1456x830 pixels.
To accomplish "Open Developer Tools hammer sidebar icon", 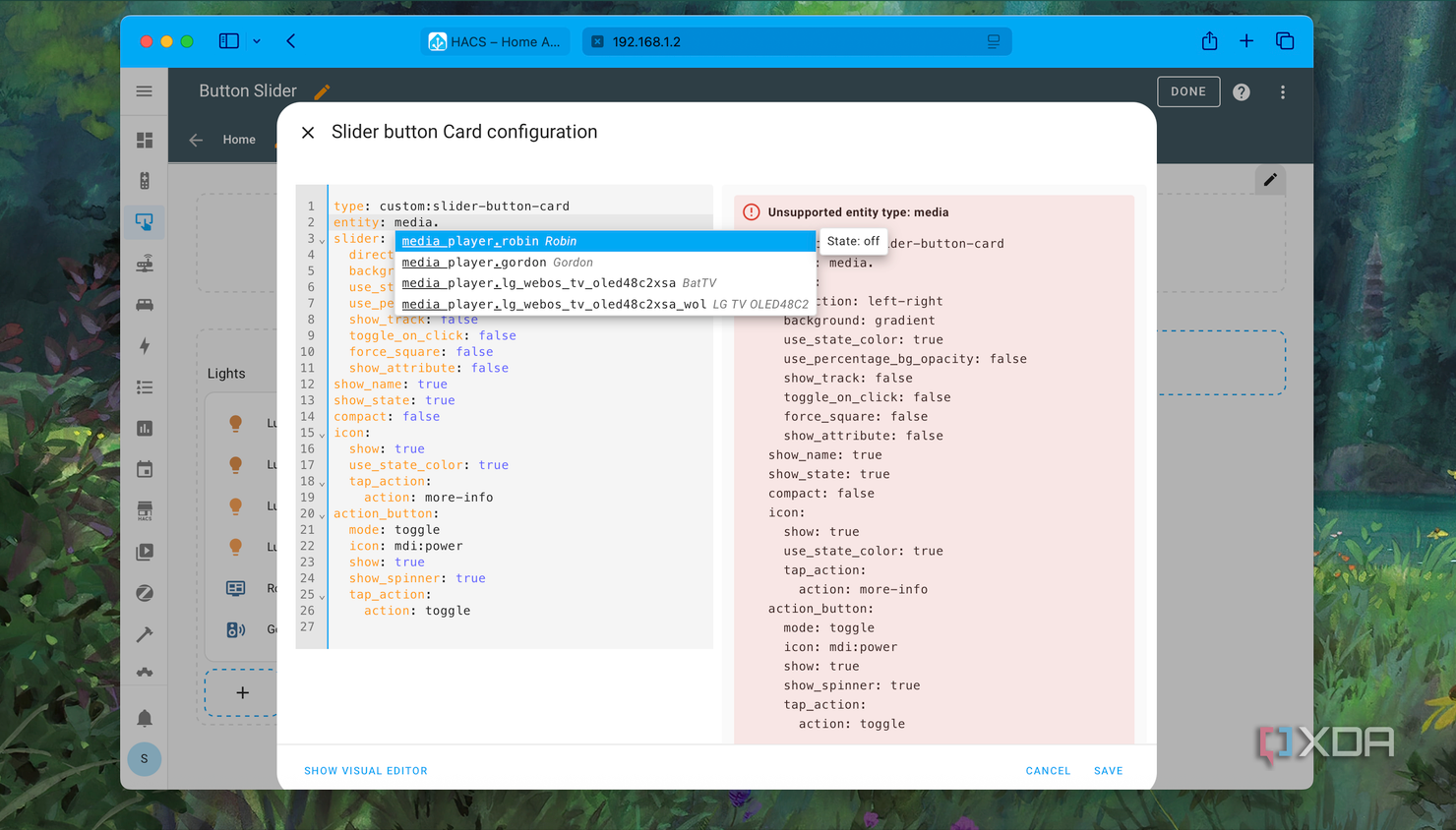I will pos(145,634).
